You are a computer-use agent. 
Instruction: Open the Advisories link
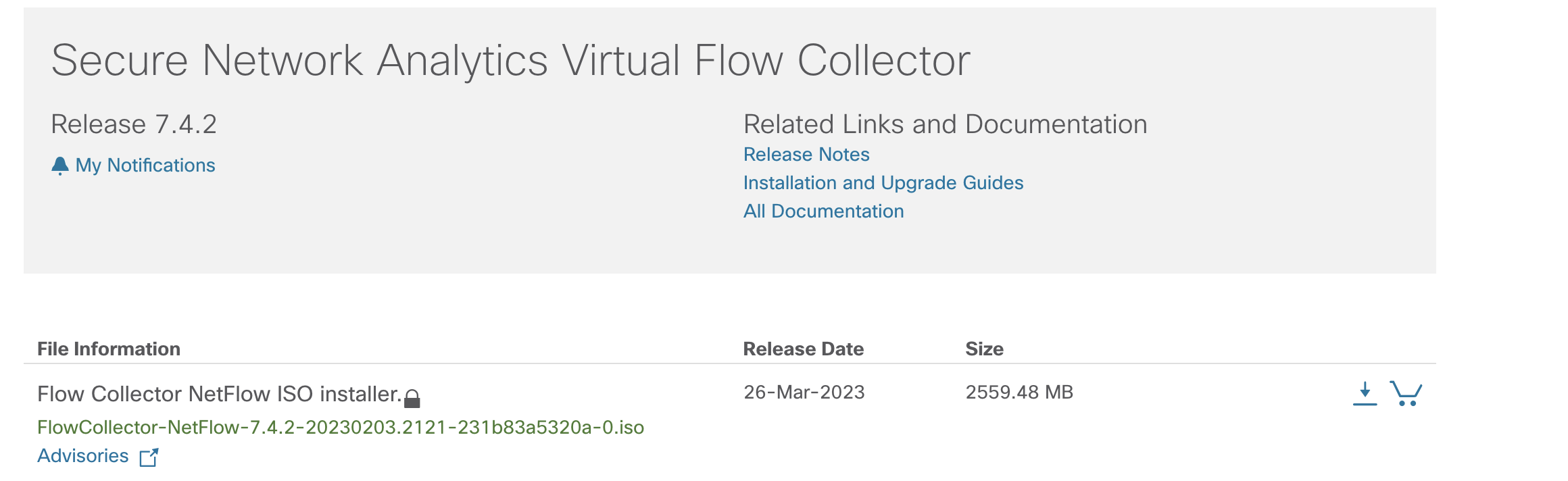[x=82, y=456]
